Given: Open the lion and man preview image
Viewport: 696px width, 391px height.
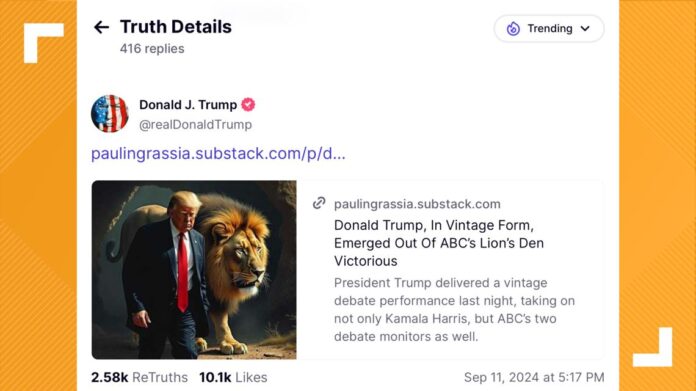Looking at the screenshot, I should [194, 270].
